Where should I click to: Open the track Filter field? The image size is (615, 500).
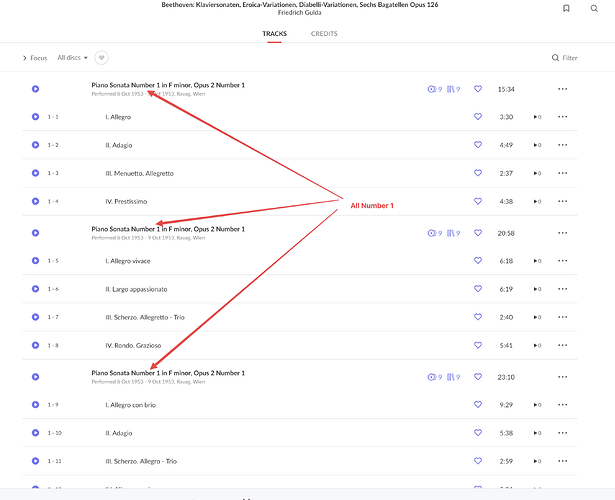564,58
